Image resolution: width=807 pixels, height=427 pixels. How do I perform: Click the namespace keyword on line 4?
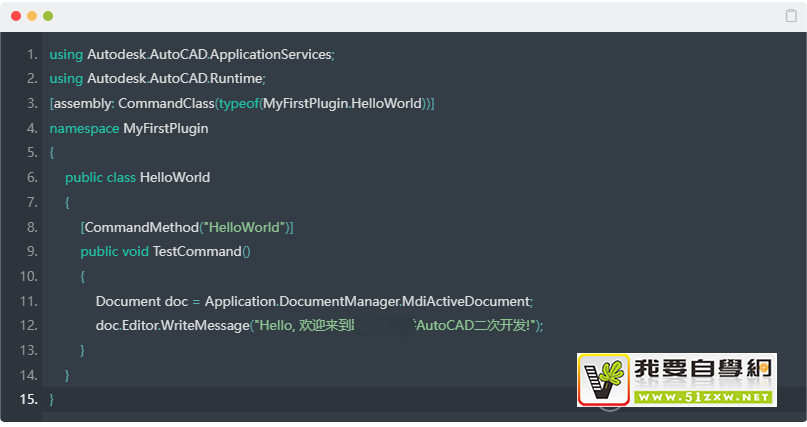[84, 129]
